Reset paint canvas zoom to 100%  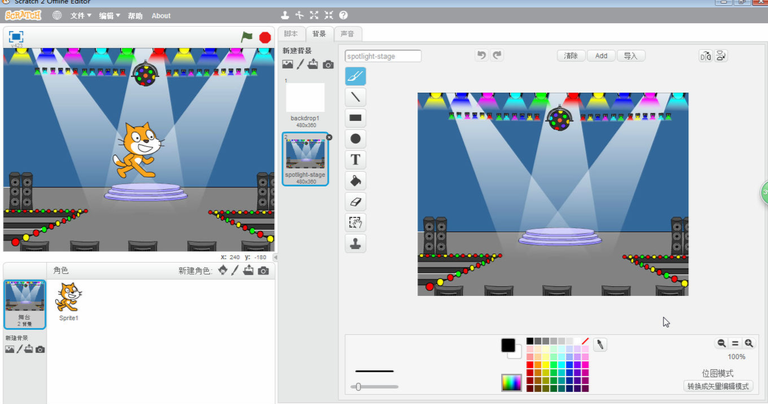(735, 343)
